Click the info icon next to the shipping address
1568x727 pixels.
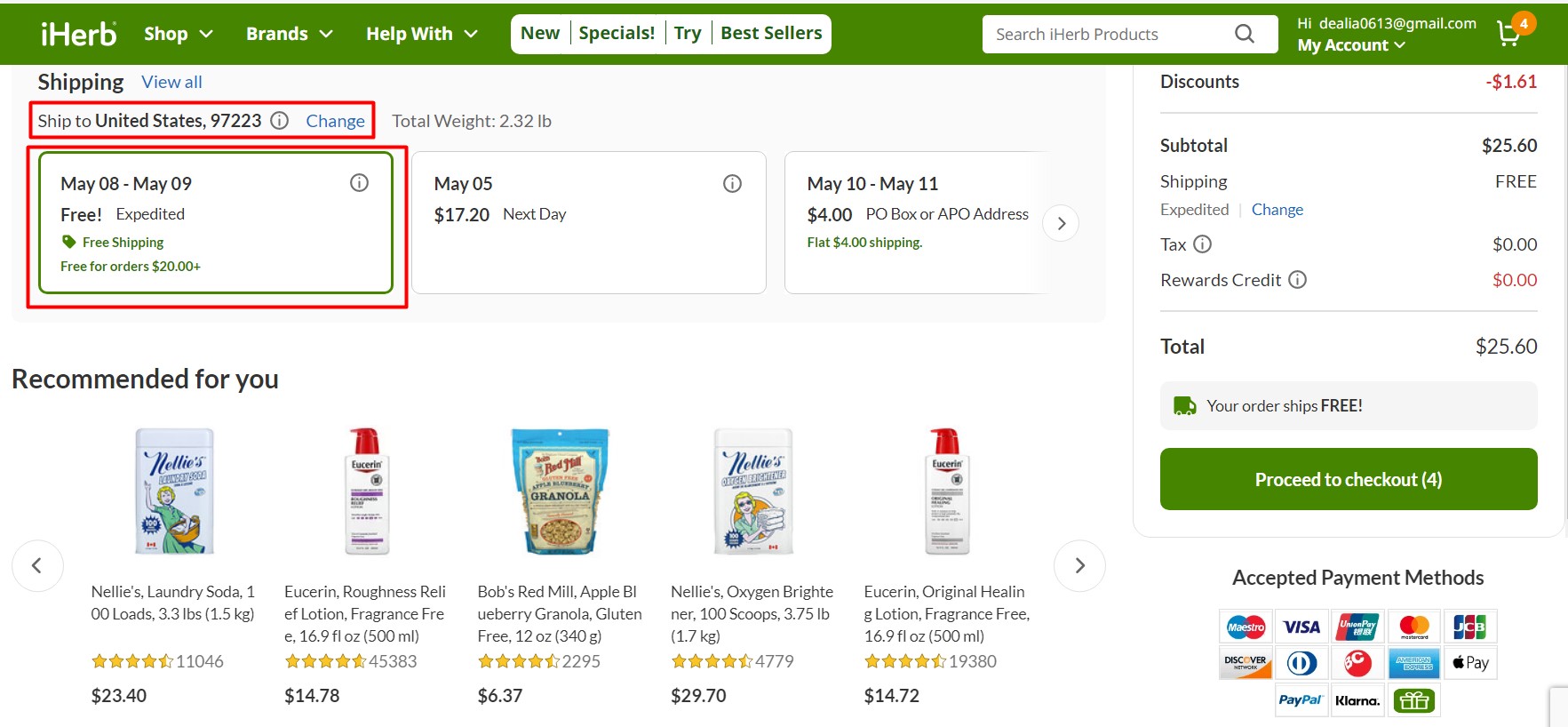(x=278, y=120)
